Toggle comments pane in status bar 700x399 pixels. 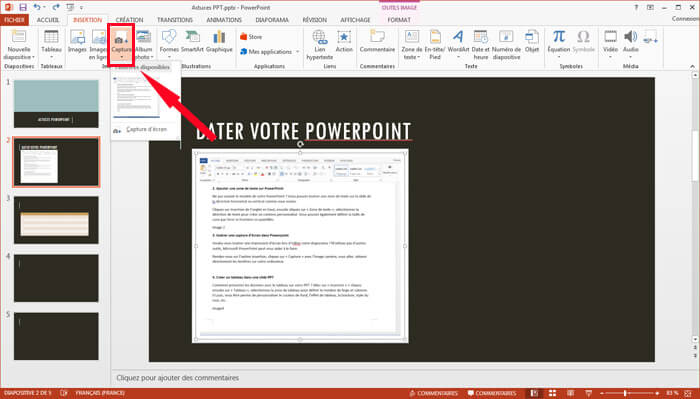pos(492,393)
